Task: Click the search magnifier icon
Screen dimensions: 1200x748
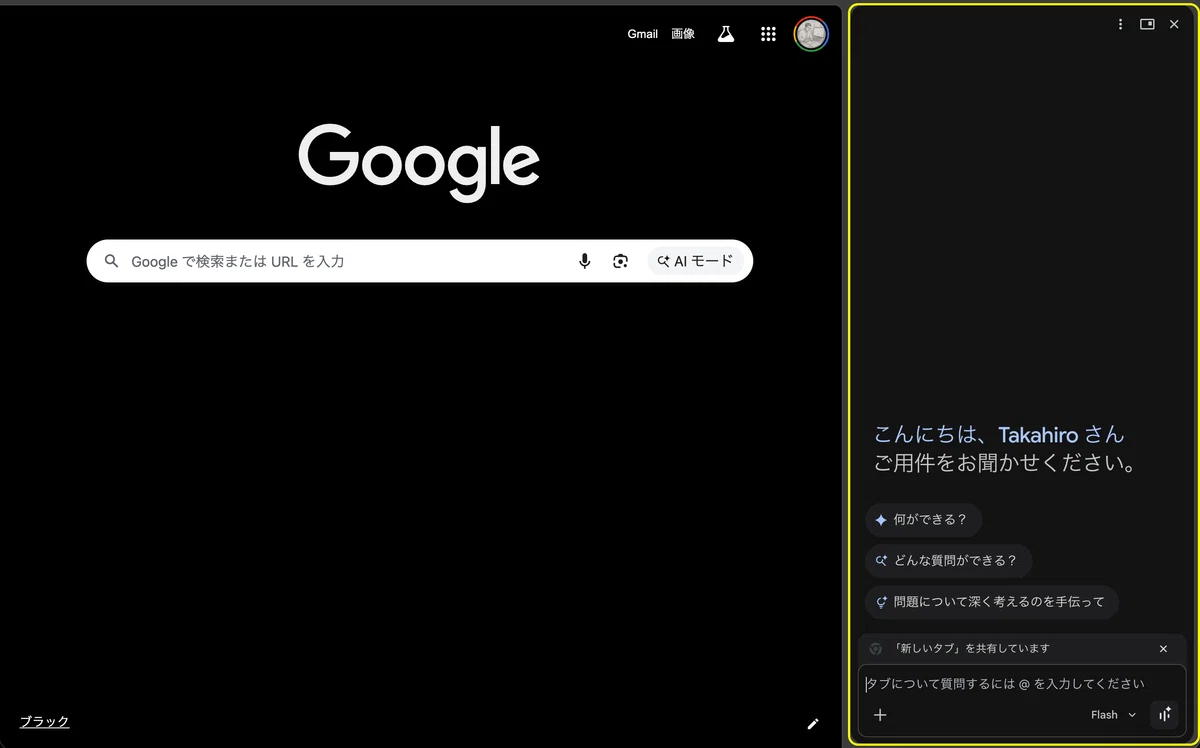Action: click(x=112, y=261)
